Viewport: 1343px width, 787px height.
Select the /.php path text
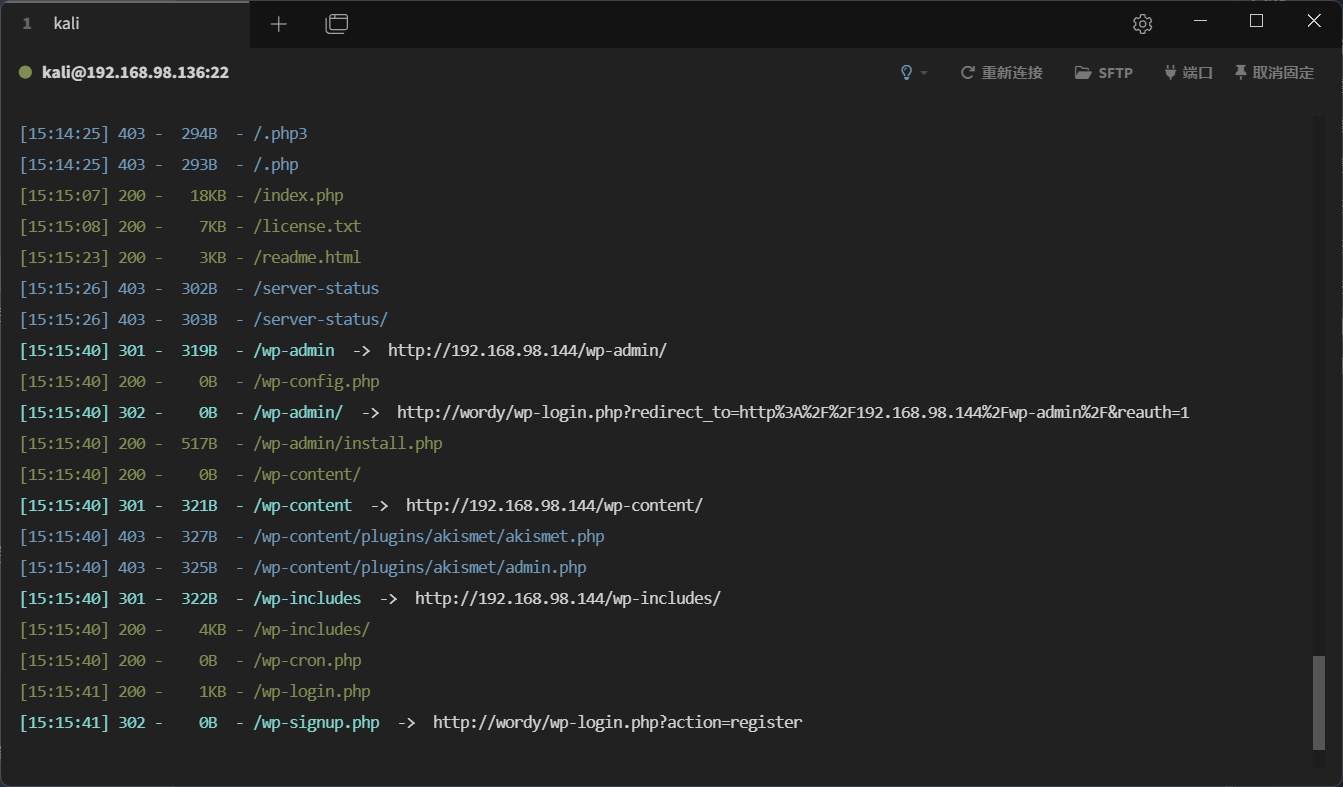[276, 164]
